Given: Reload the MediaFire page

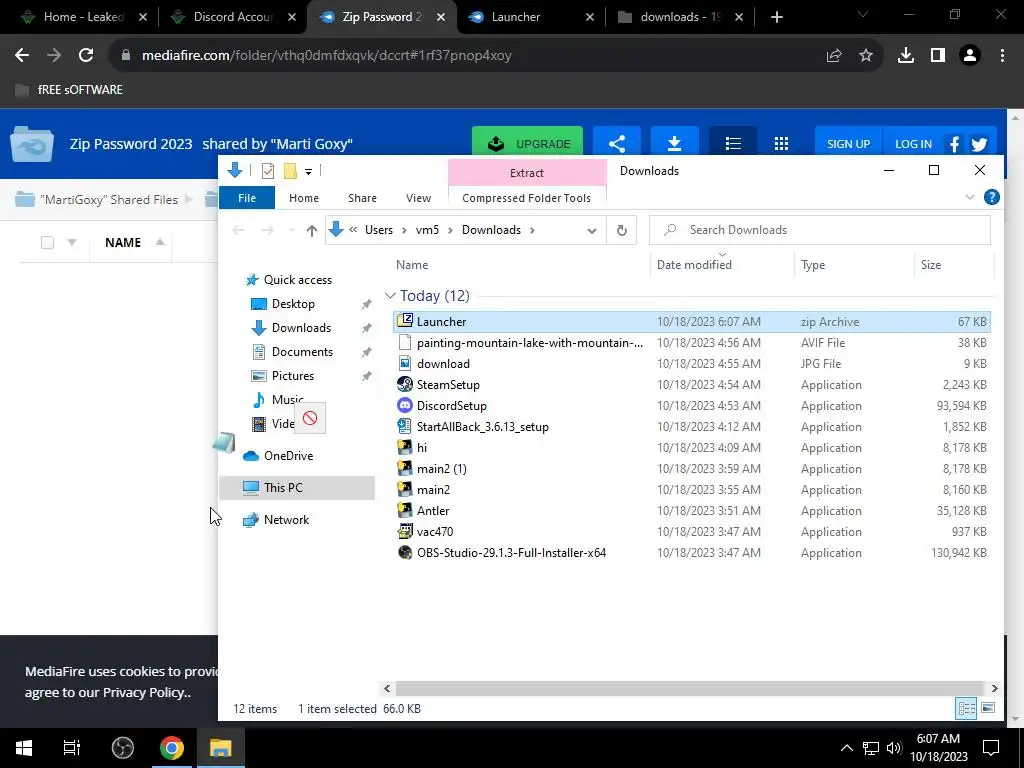Looking at the screenshot, I should (x=86, y=56).
